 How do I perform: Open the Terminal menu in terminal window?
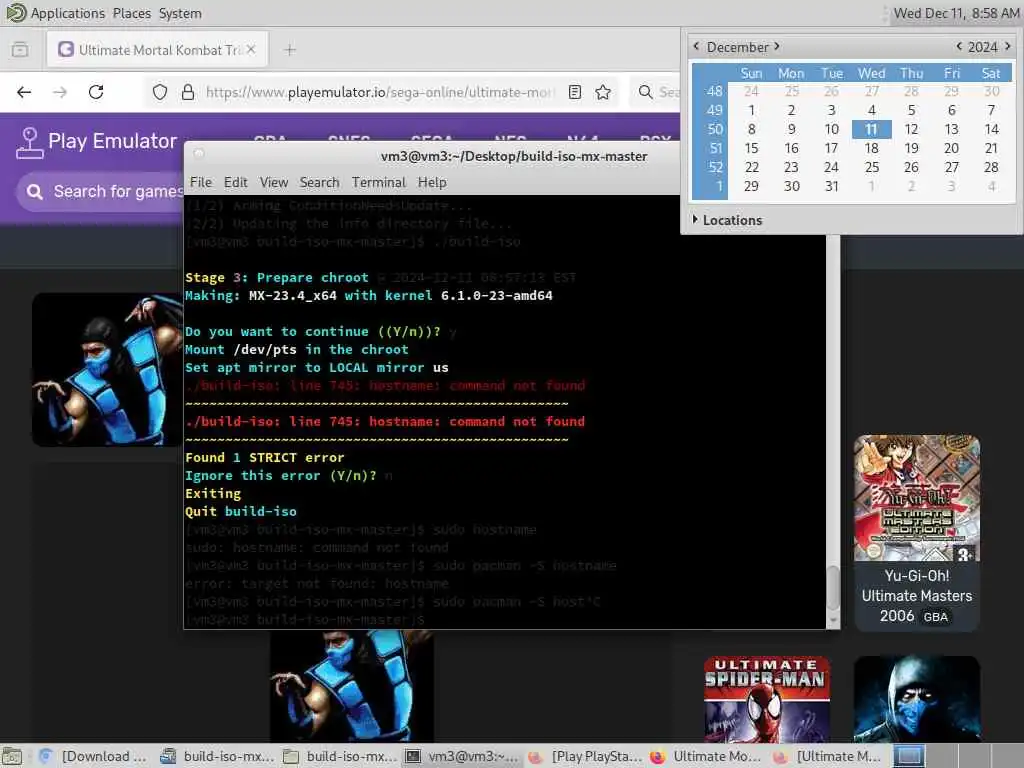(x=379, y=182)
